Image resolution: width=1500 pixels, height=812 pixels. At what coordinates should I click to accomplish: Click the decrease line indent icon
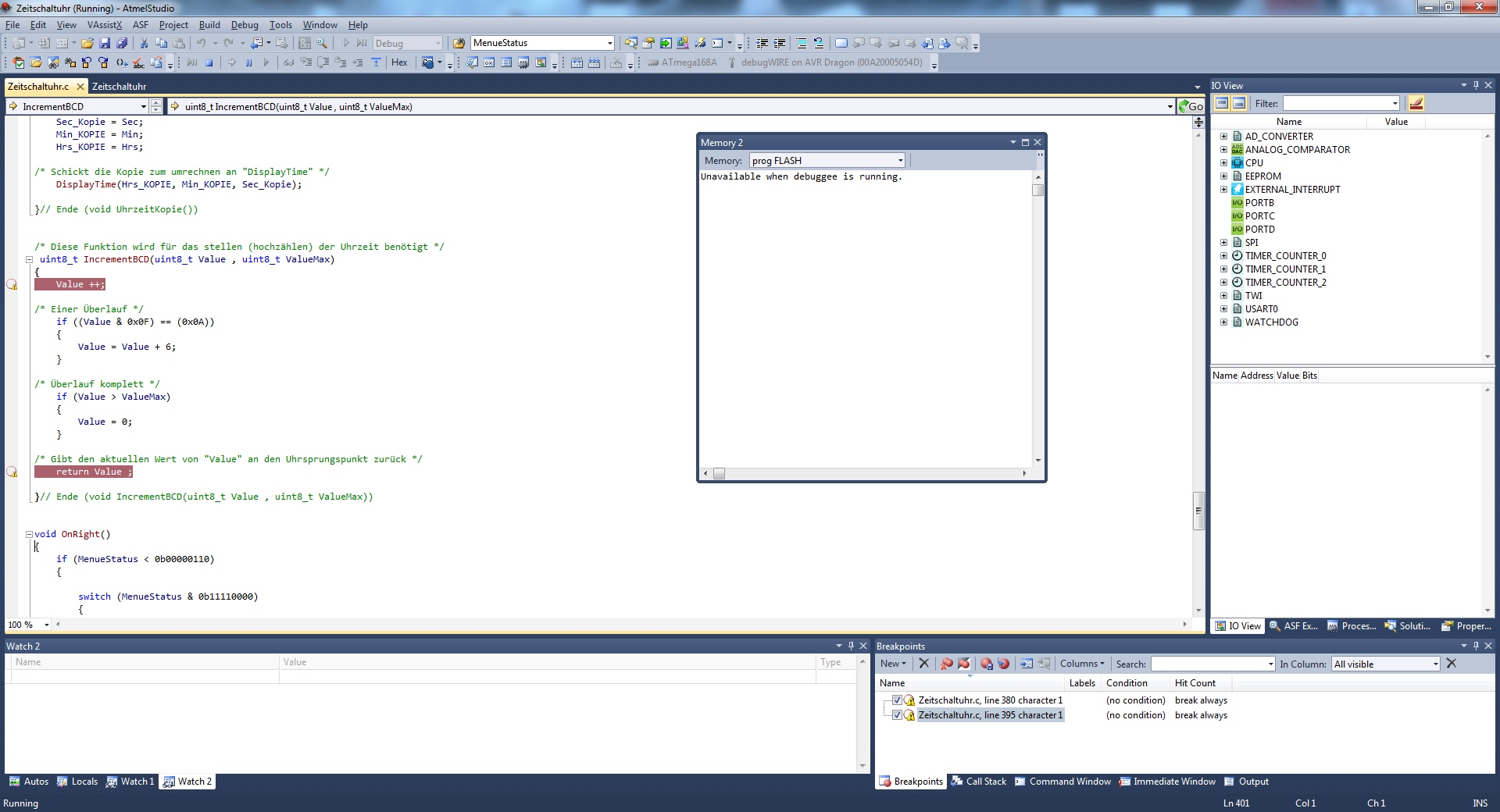762,43
